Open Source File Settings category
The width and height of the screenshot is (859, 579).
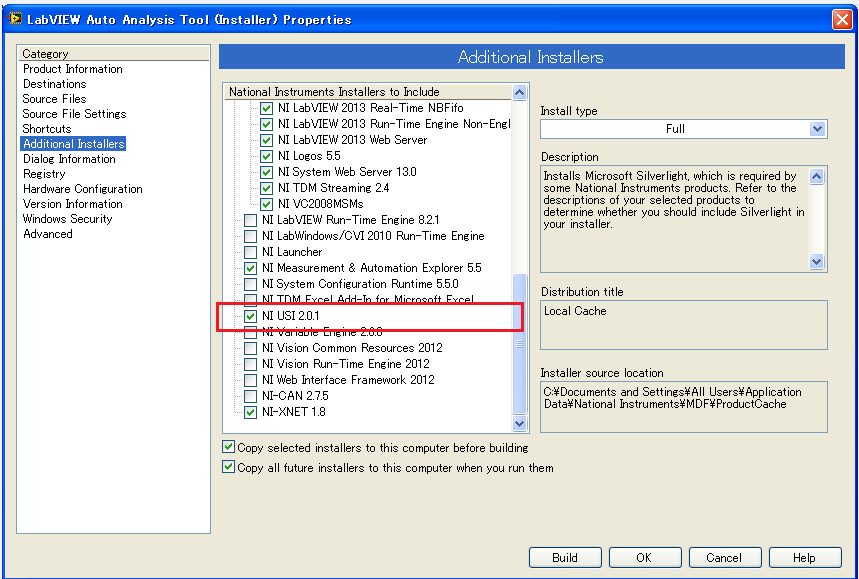pyautogui.click(x=74, y=114)
